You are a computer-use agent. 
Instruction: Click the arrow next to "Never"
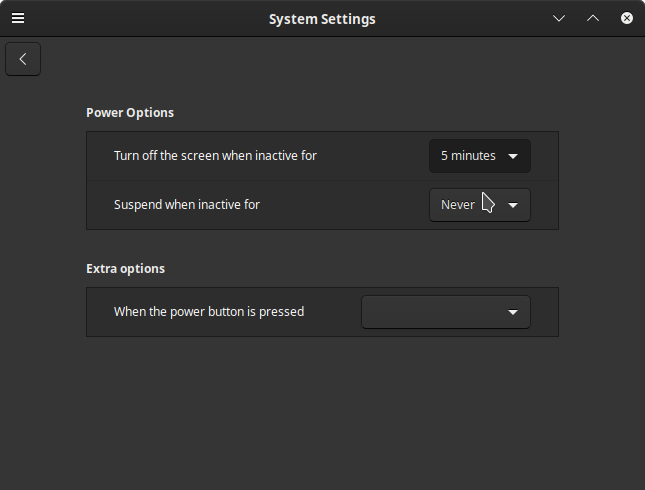click(x=513, y=205)
